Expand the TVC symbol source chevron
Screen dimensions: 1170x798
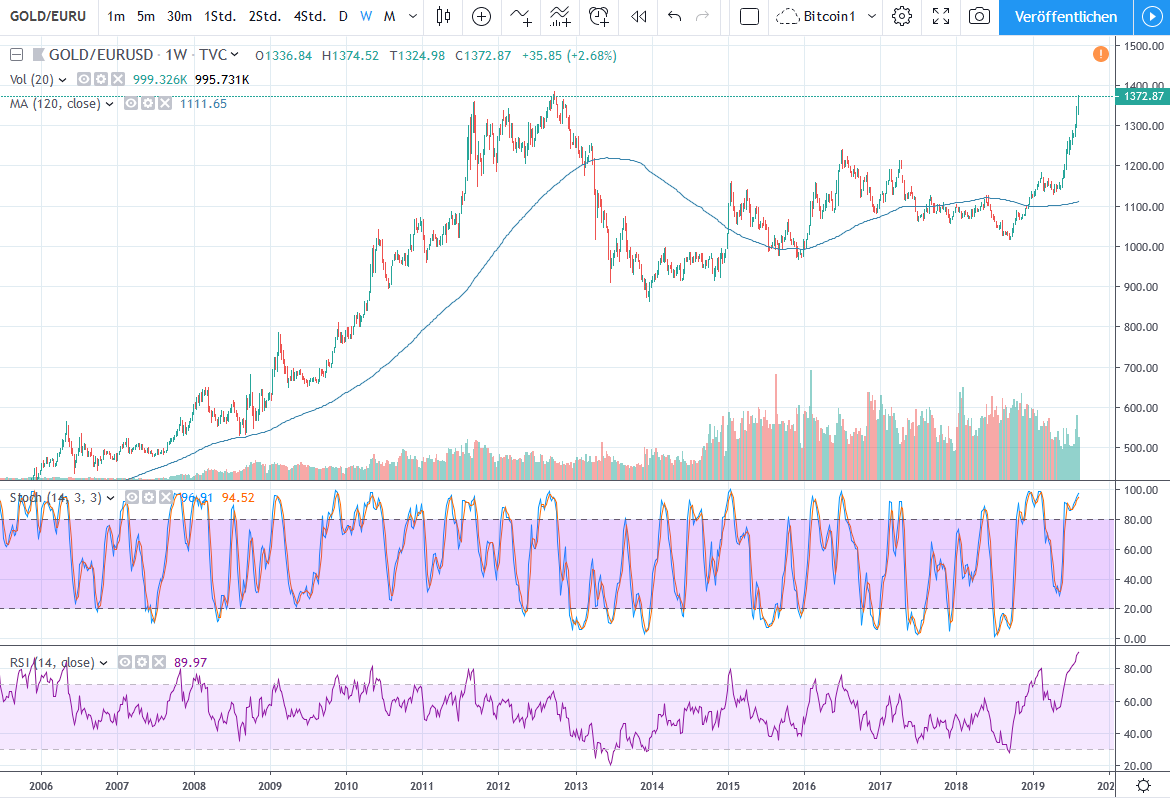coord(234,54)
